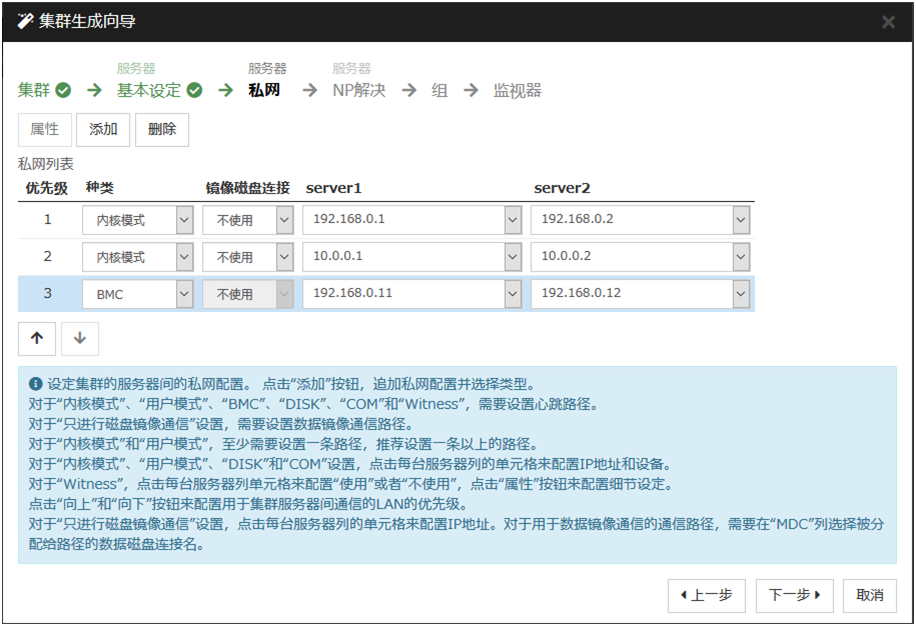Expand server2 dropdown with 10.0.0.2
This screenshot has height=626, width=916.
coord(740,257)
